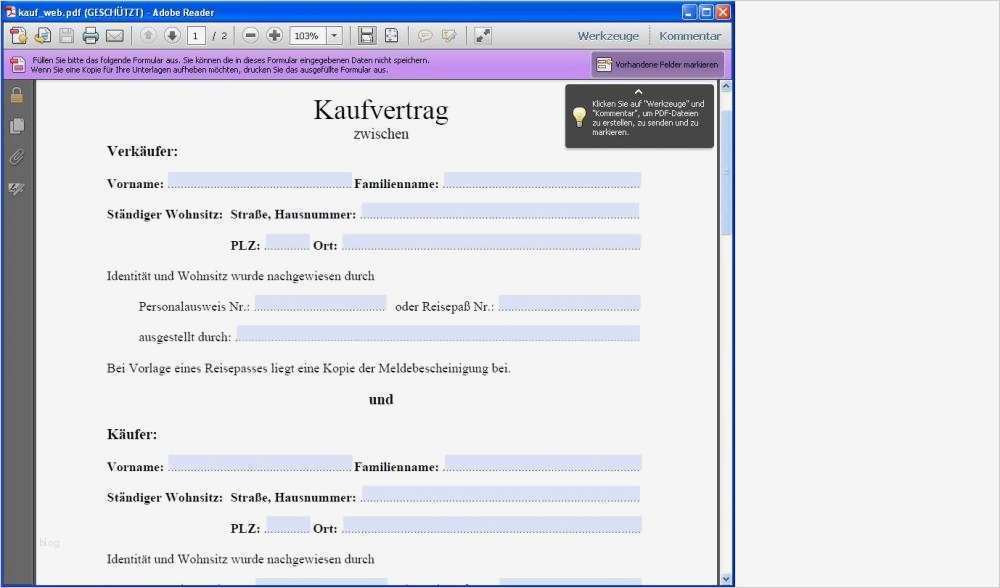Image resolution: width=1000 pixels, height=588 pixels.
Task: Minimize the Adobe Reader window
Action: pyautogui.click(x=689, y=11)
